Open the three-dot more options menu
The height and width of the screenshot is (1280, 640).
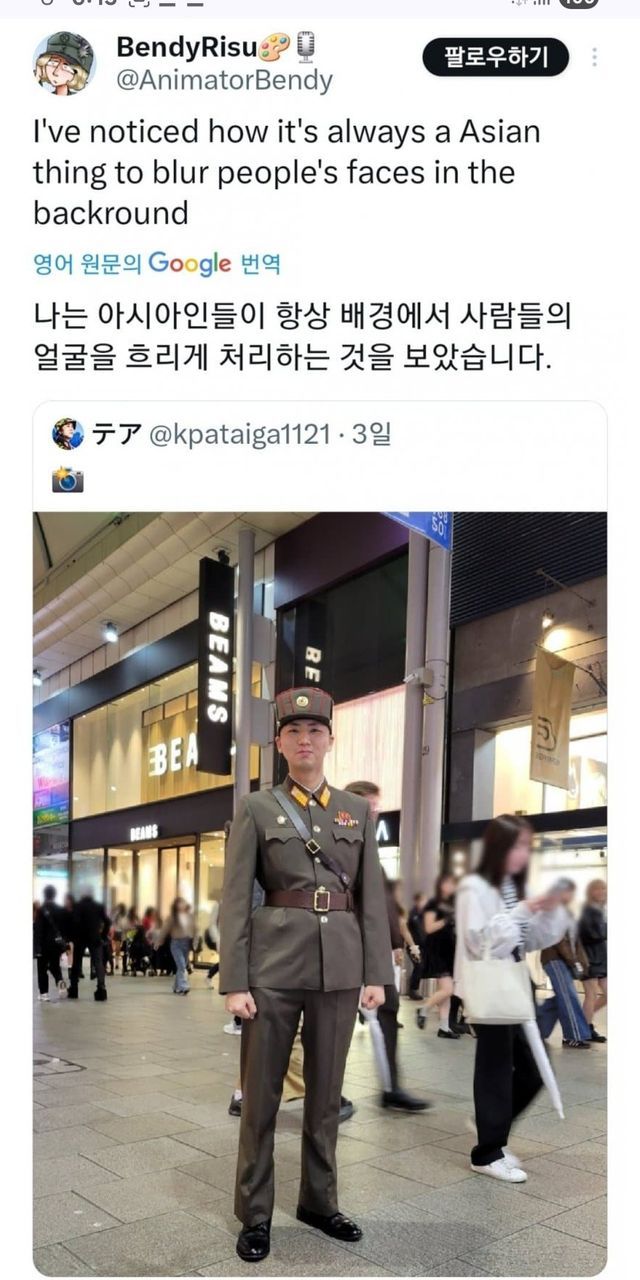[594, 57]
